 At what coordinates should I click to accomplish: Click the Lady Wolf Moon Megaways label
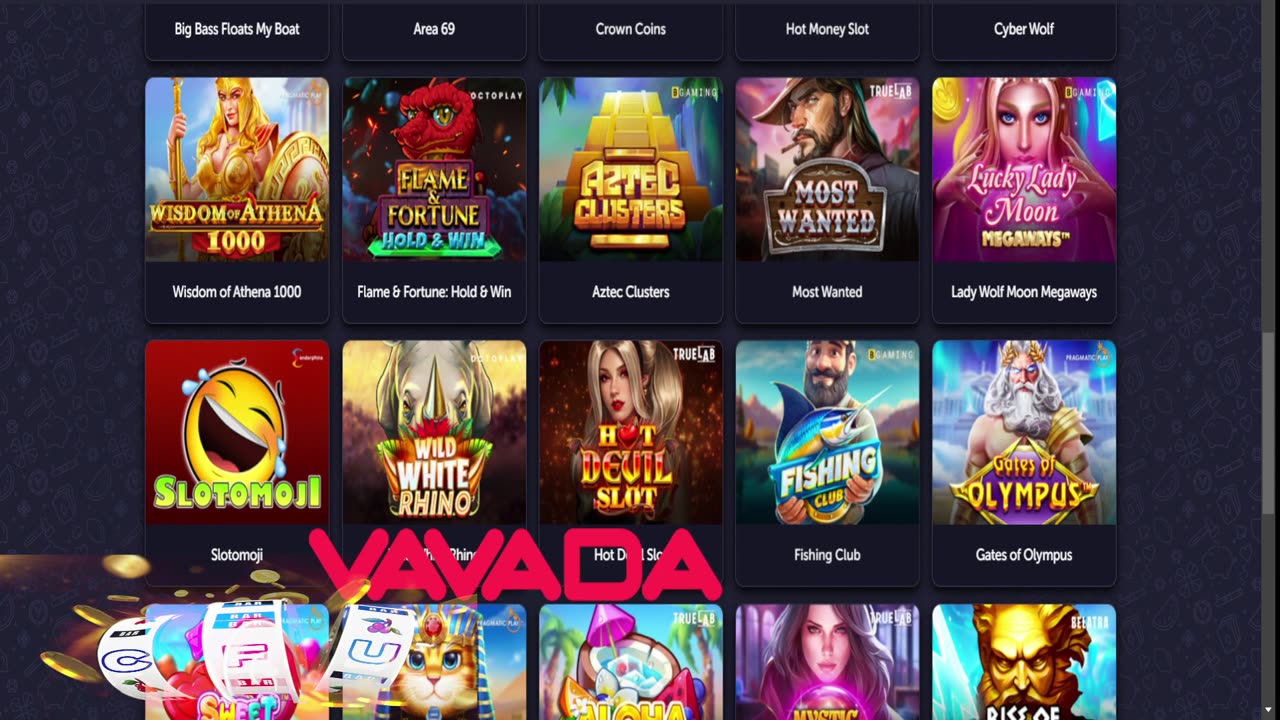(x=1024, y=292)
